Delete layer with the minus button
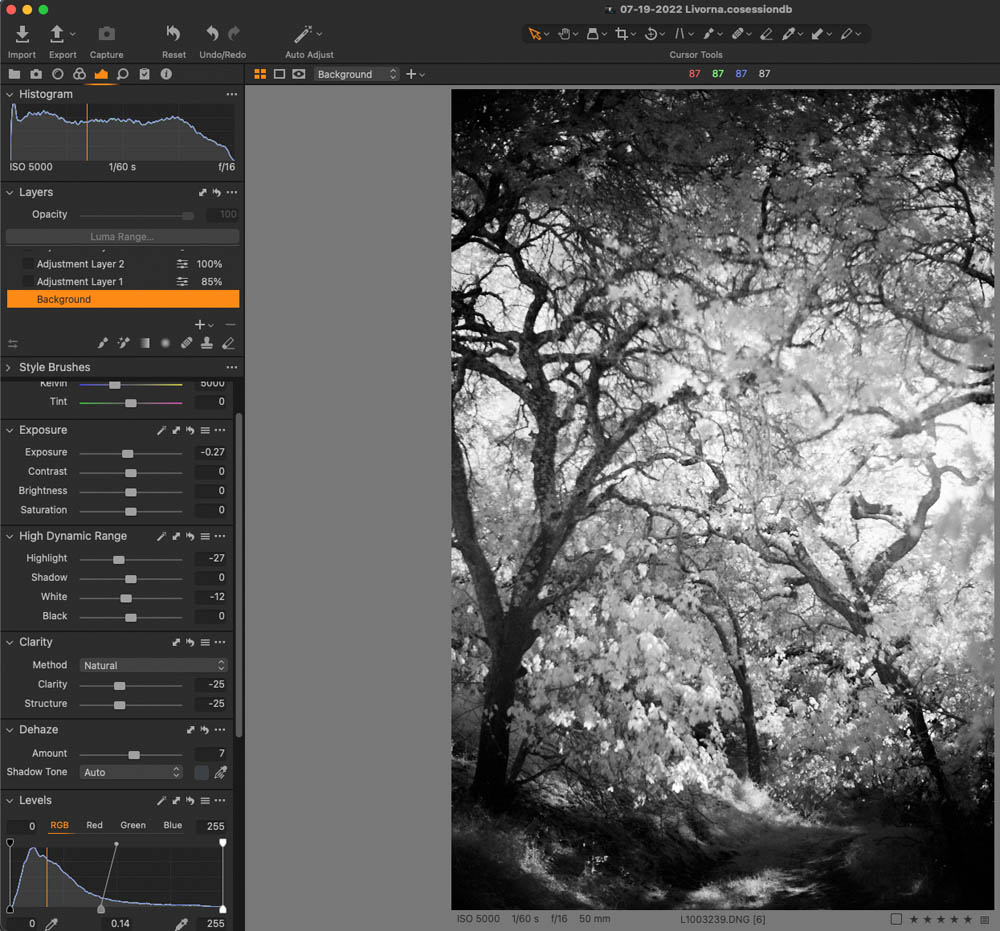 (230, 325)
